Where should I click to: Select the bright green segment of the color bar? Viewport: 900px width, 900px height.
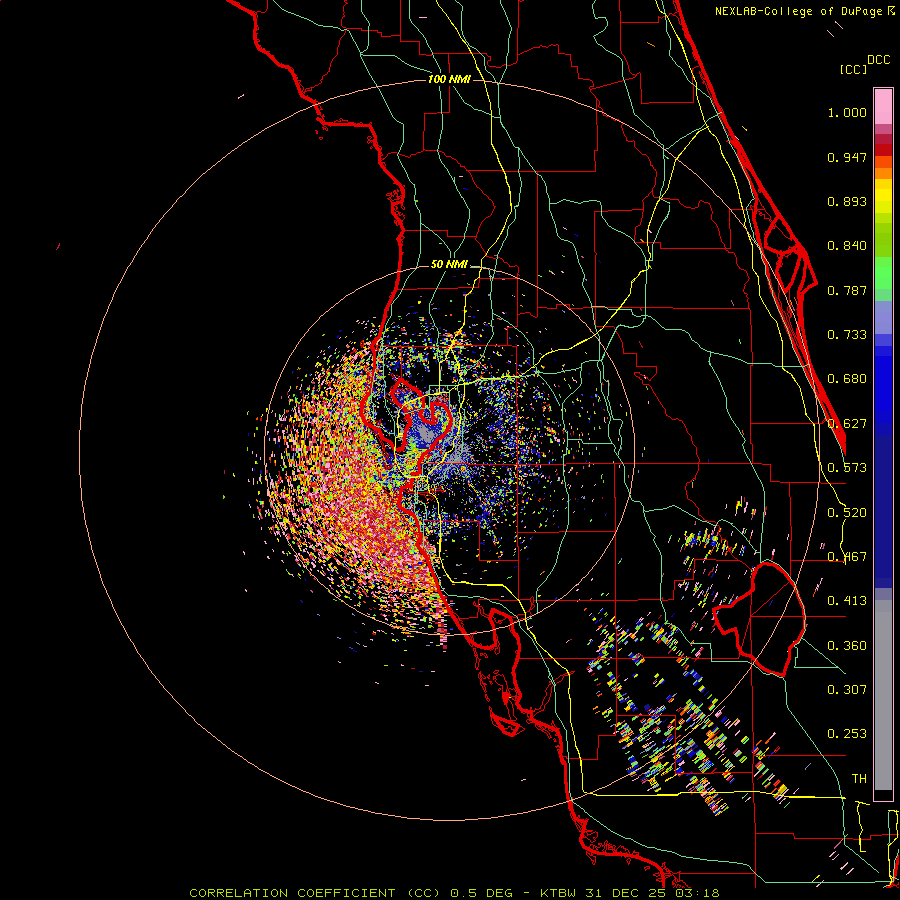point(883,273)
